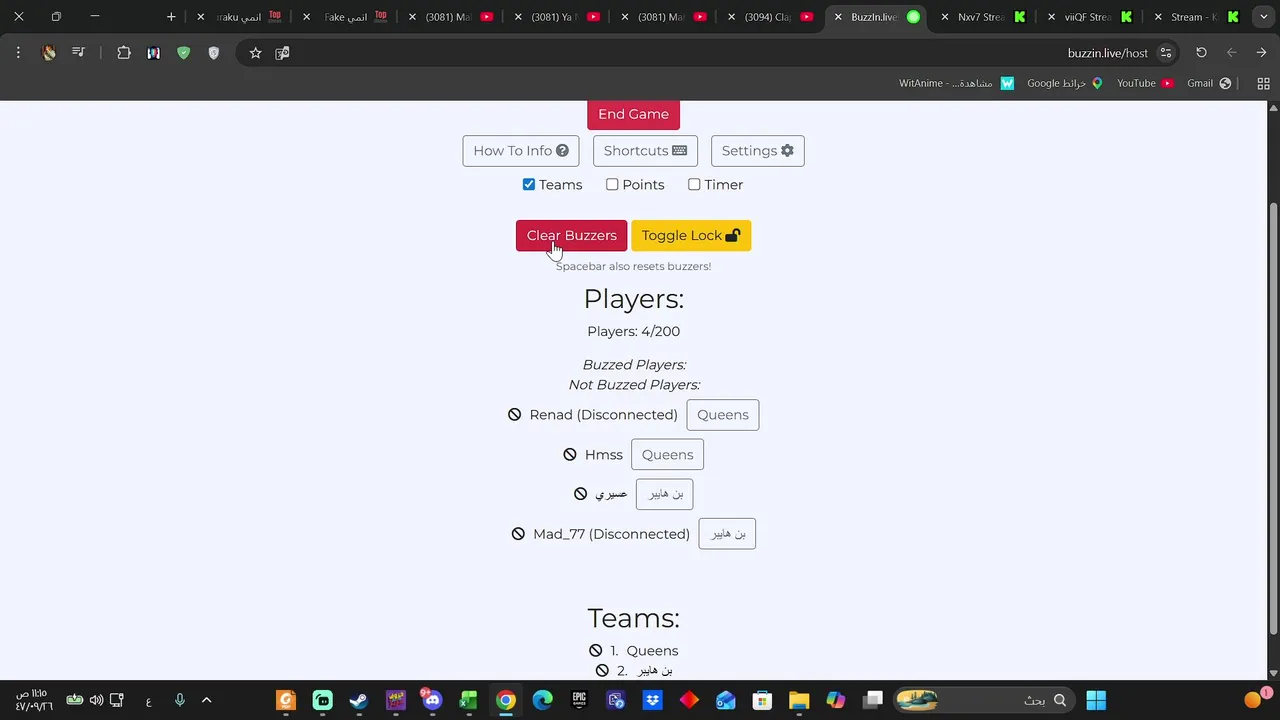
Task: Show hidden system tray icons
Action: (x=207, y=700)
